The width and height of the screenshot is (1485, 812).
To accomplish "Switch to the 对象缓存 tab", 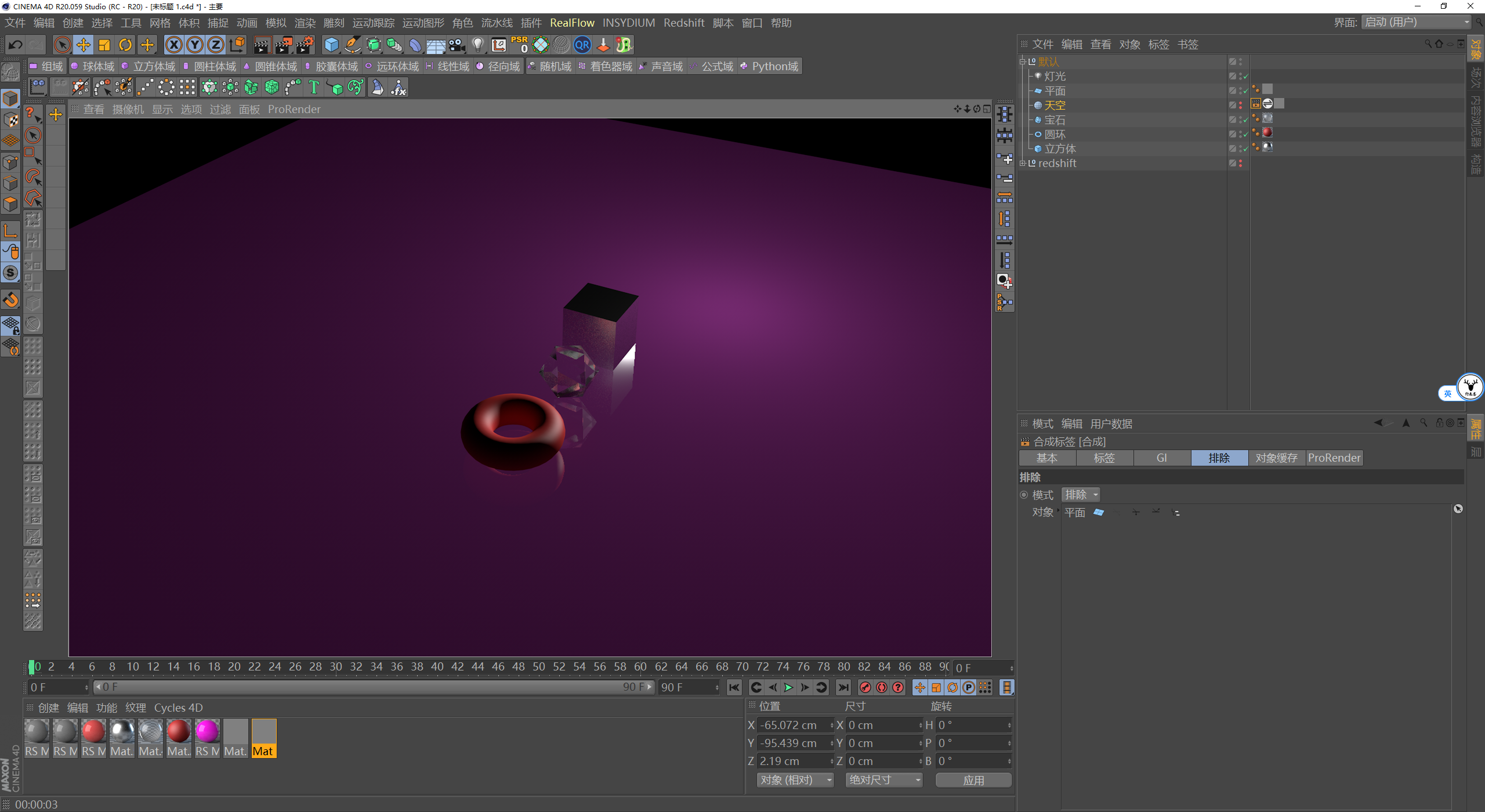I will point(1276,458).
